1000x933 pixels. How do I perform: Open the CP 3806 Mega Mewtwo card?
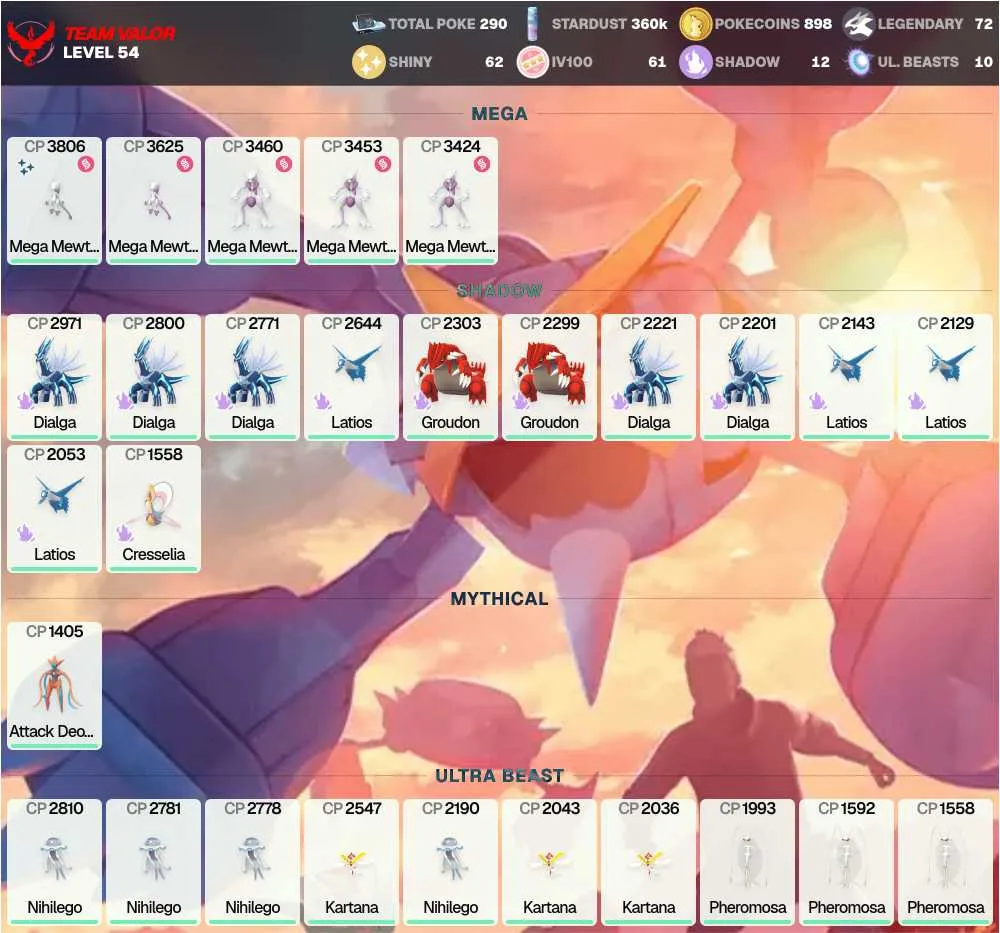point(54,200)
